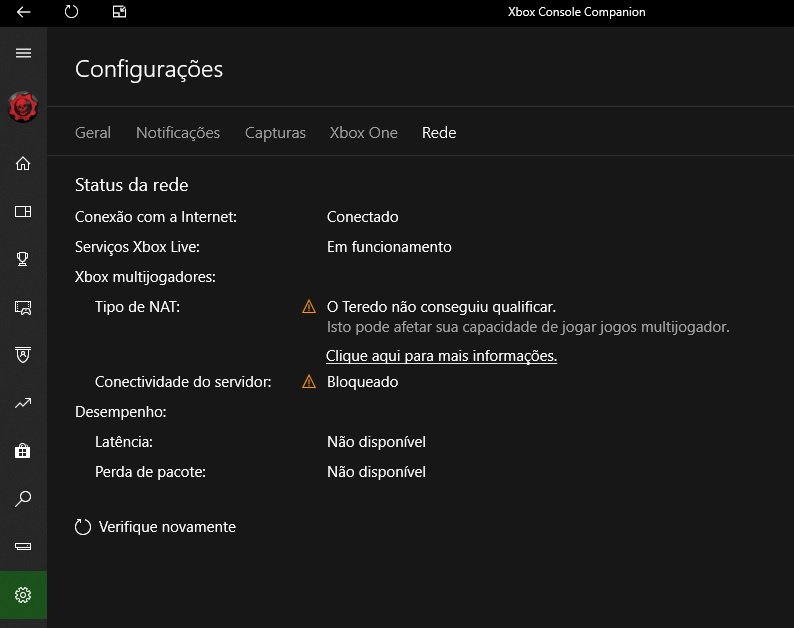Open Microsoft Store bag icon
This screenshot has width=794, height=628.
(x=23, y=451)
